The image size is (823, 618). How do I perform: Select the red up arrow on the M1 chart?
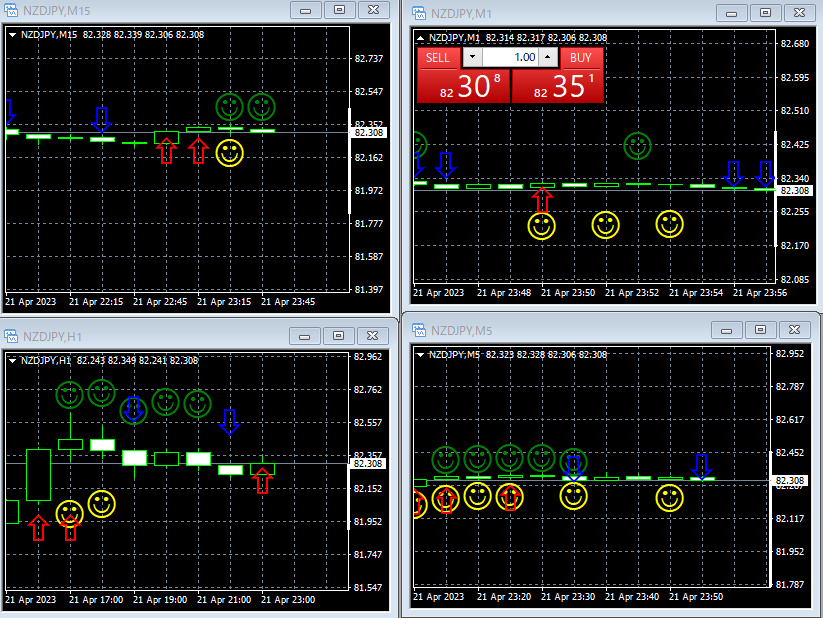pos(542,200)
